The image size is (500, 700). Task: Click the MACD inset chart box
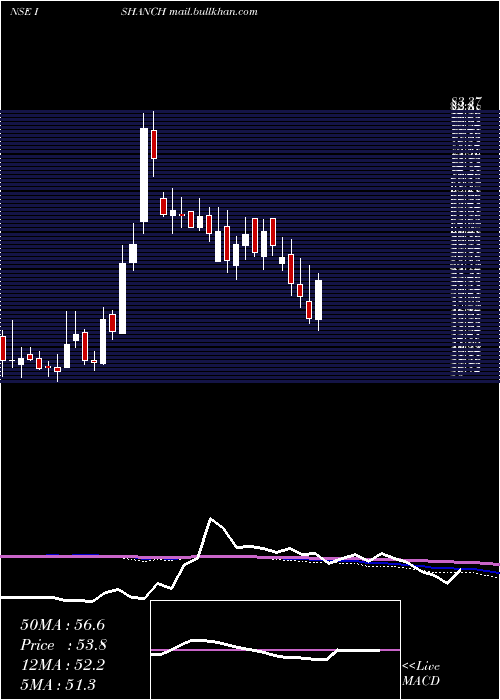coord(275,650)
